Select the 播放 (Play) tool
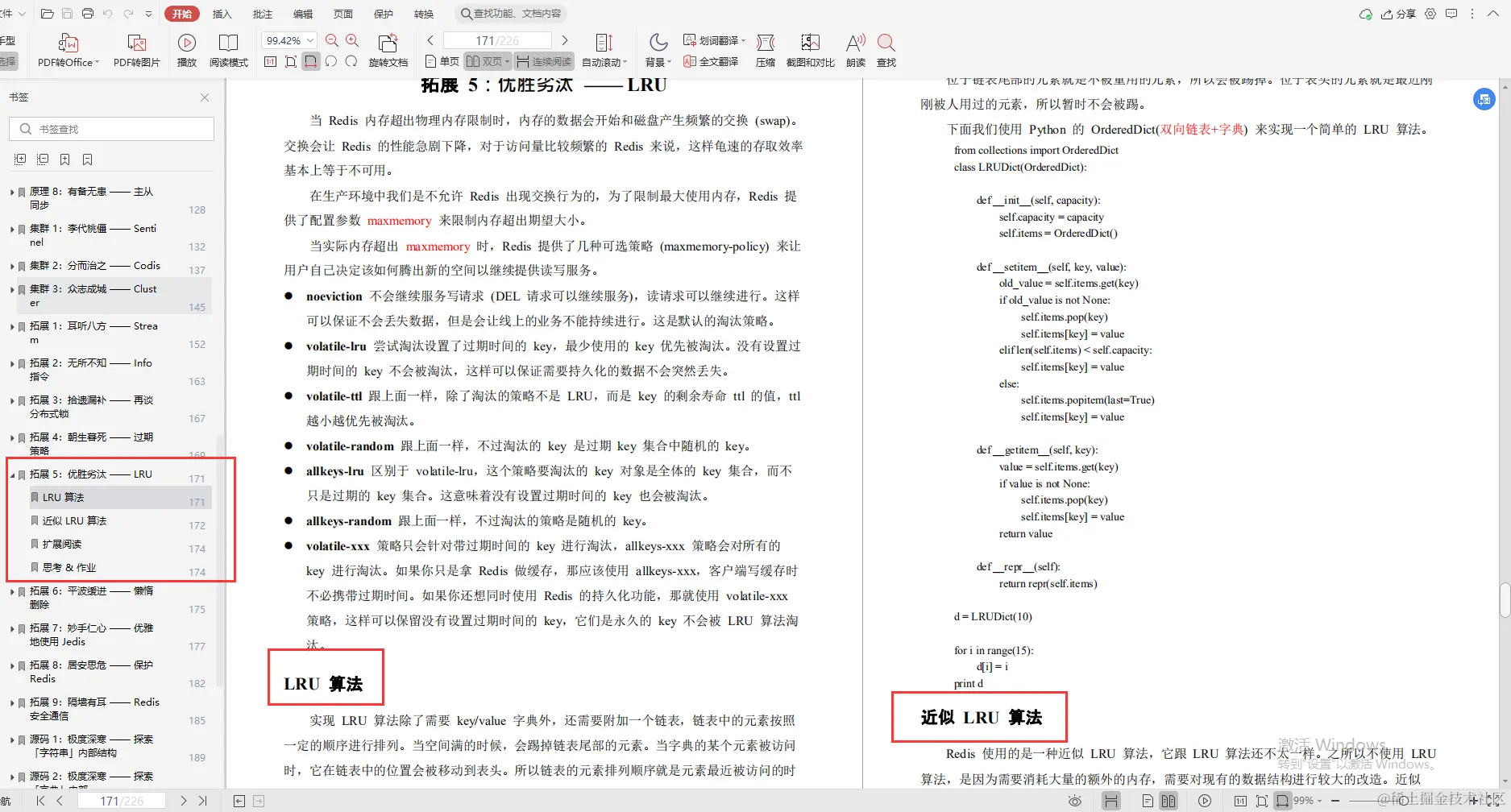The image size is (1511, 812). [x=187, y=48]
